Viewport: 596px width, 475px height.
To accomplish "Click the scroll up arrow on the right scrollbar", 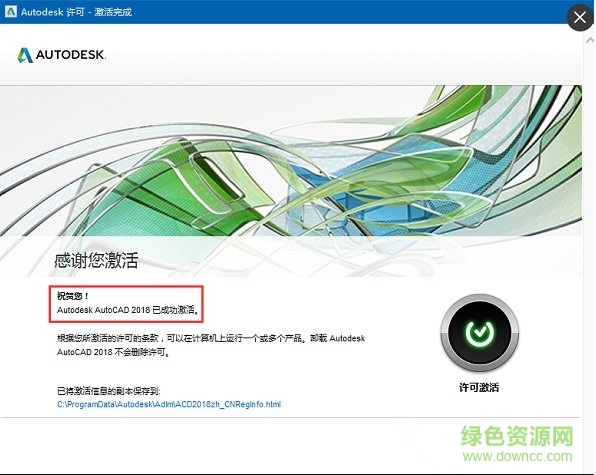I will [x=590, y=40].
